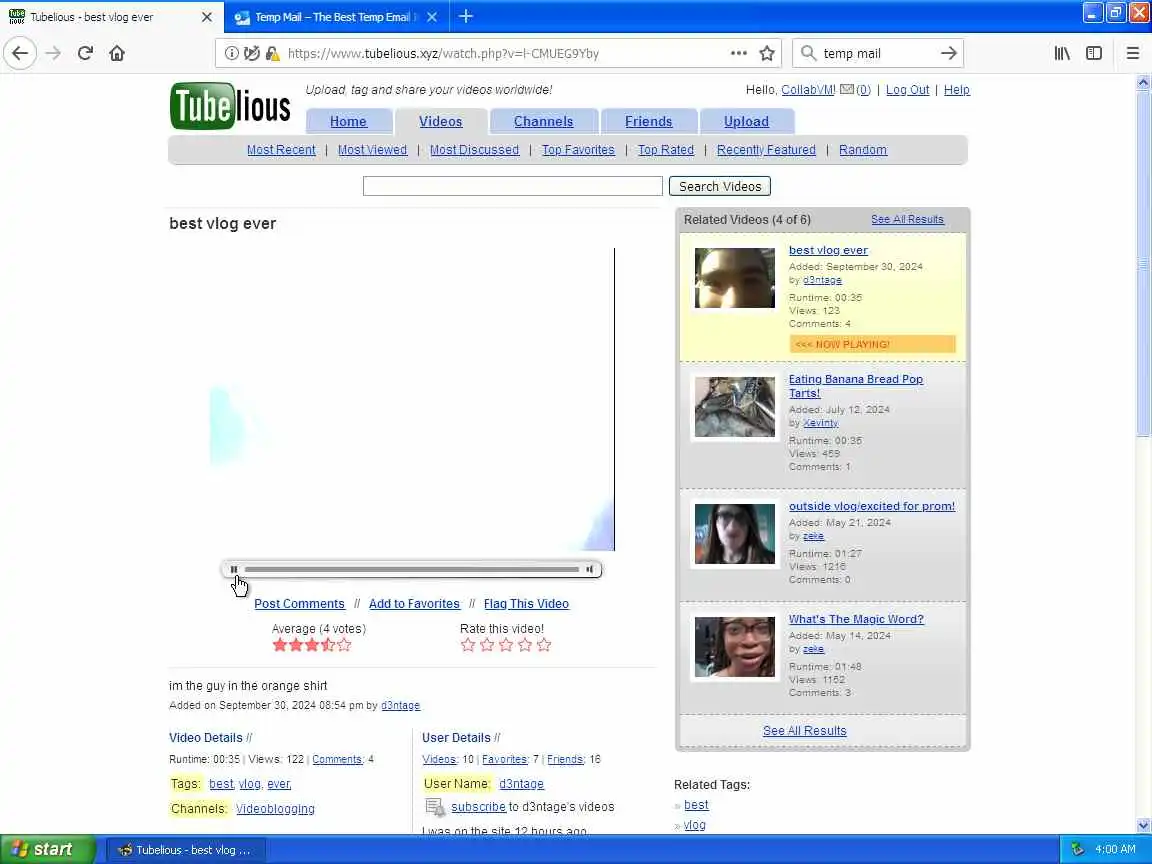Image resolution: width=1152 pixels, height=864 pixels.
Task: Click the Tubelious logo
Action: point(230,106)
